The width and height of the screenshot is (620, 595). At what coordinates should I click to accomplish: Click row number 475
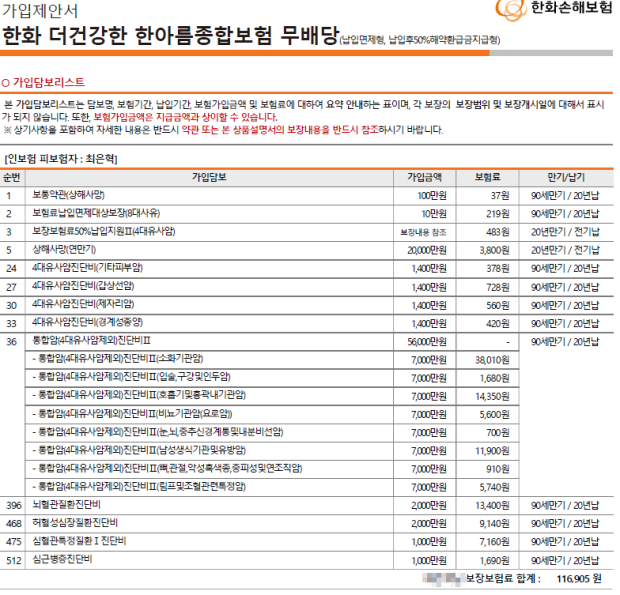(13, 542)
